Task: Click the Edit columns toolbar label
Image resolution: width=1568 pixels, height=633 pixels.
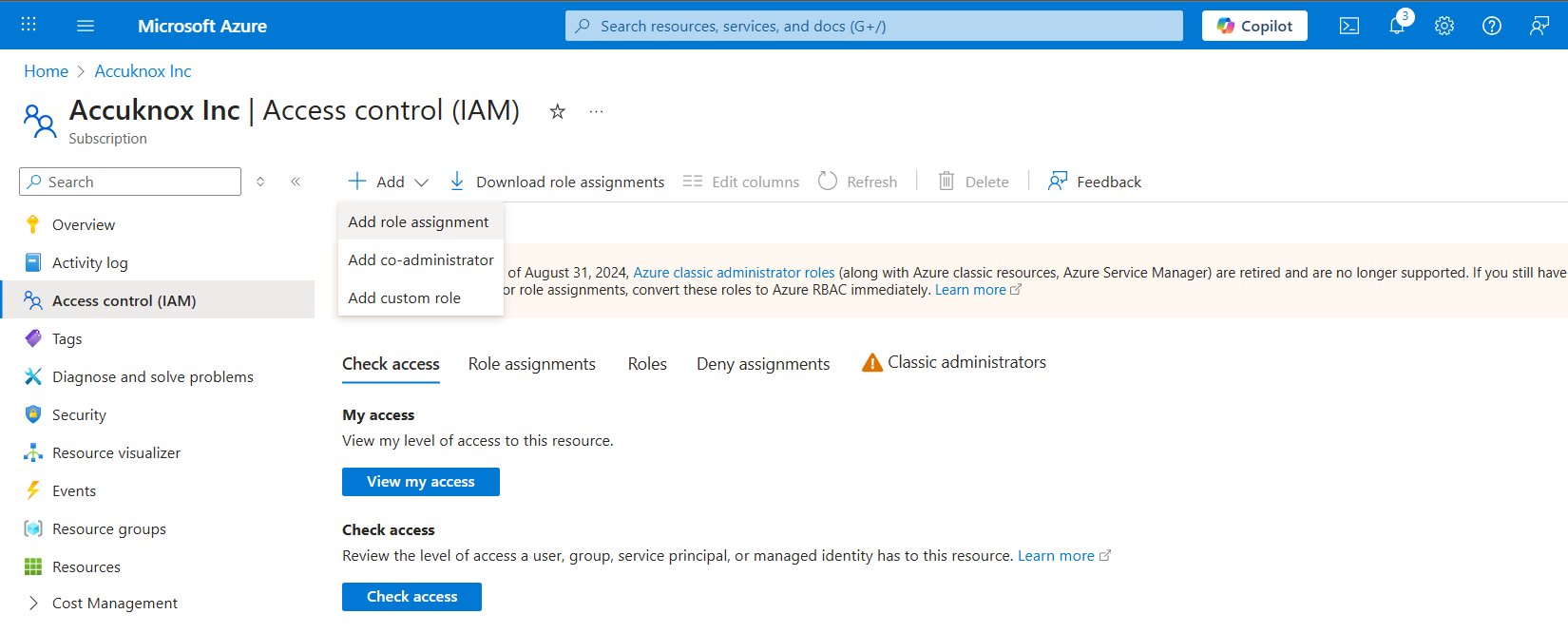Action: click(755, 182)
